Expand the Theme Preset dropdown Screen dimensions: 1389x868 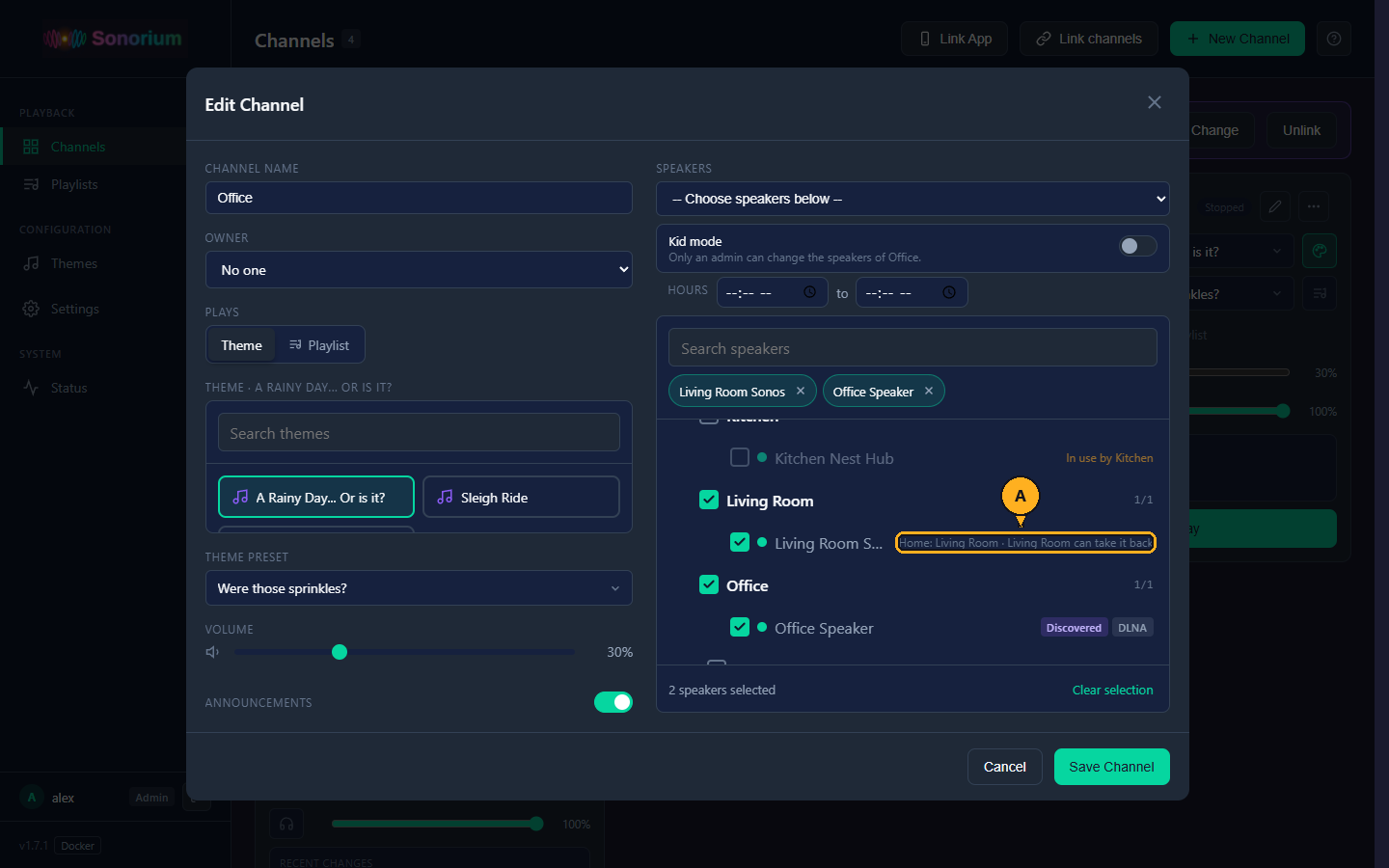pos(419,588)
